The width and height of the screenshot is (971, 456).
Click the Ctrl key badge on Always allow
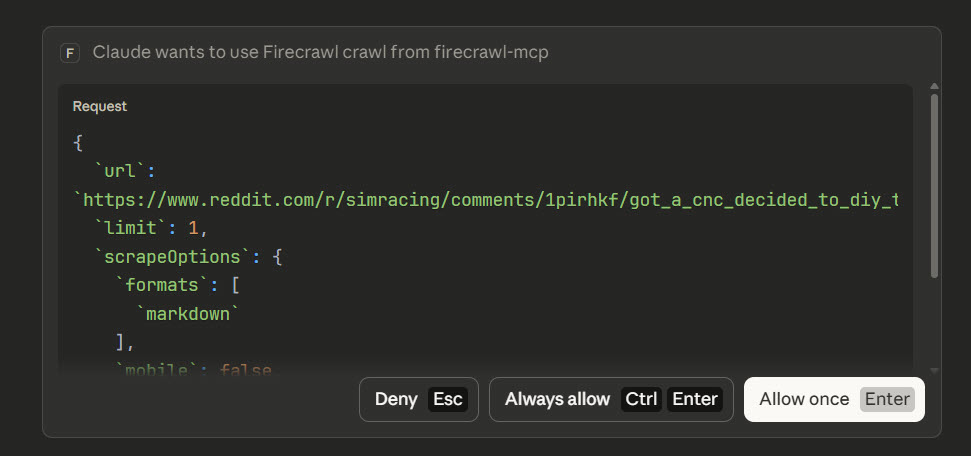[641, 399]
